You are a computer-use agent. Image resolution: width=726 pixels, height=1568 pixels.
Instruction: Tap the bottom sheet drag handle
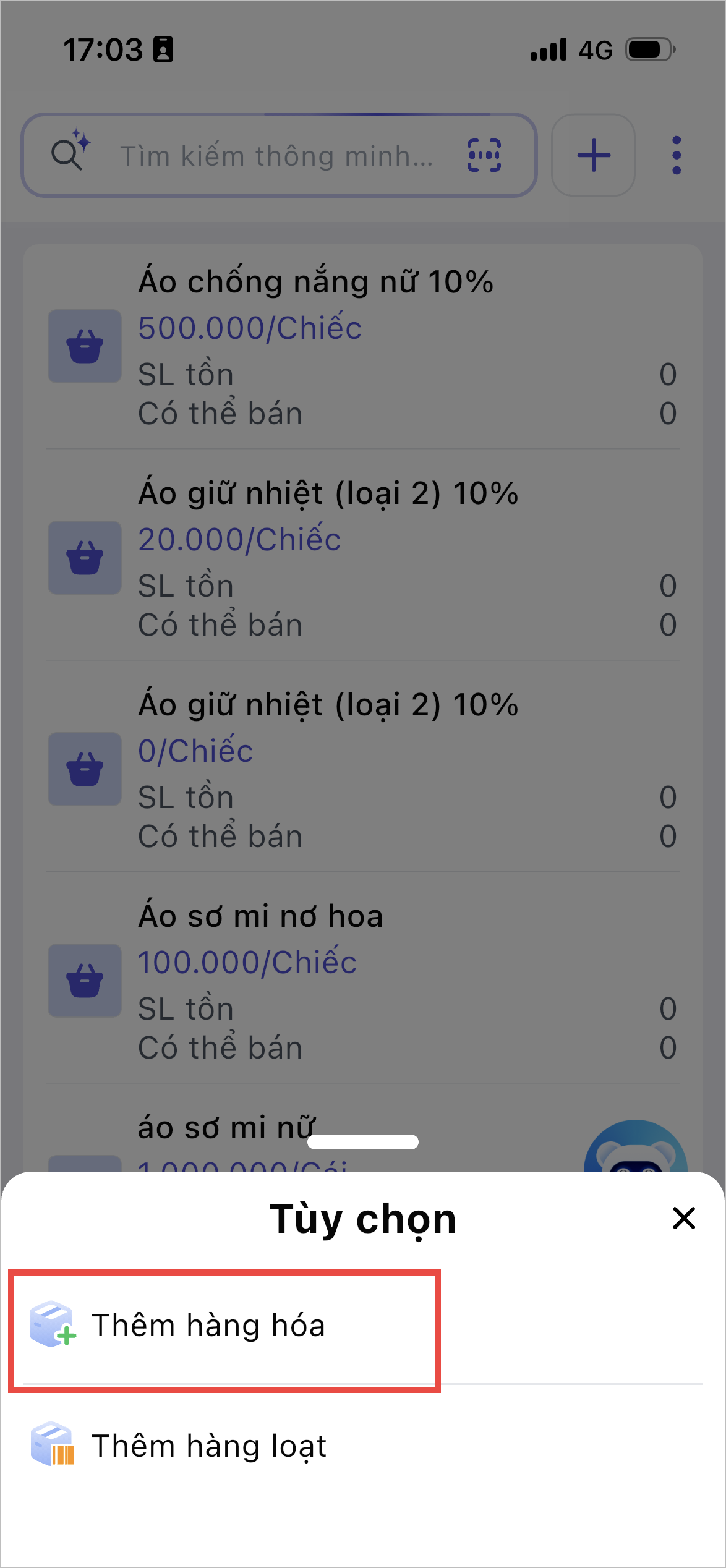[363, 1141]
